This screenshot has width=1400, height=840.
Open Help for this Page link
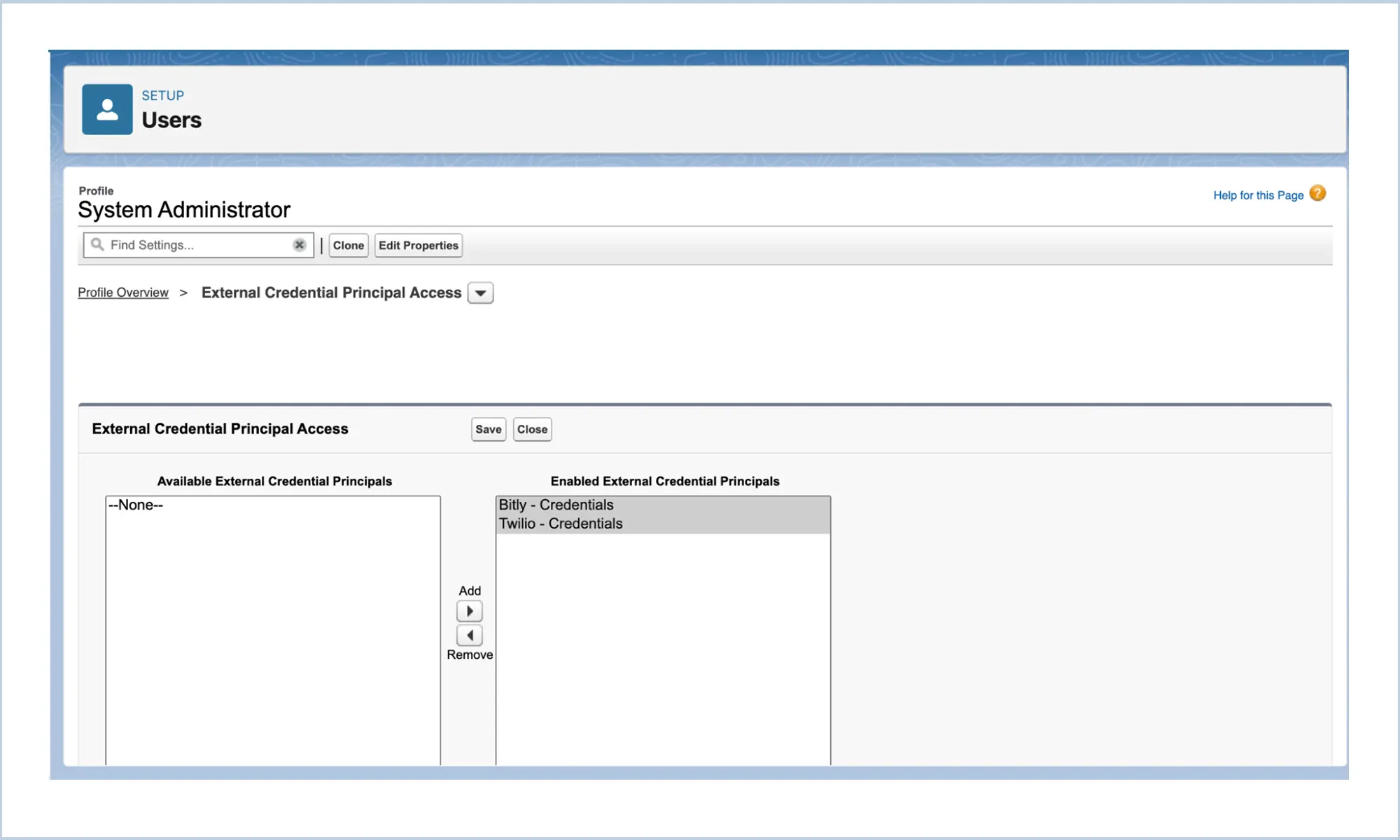[1258, 195]
